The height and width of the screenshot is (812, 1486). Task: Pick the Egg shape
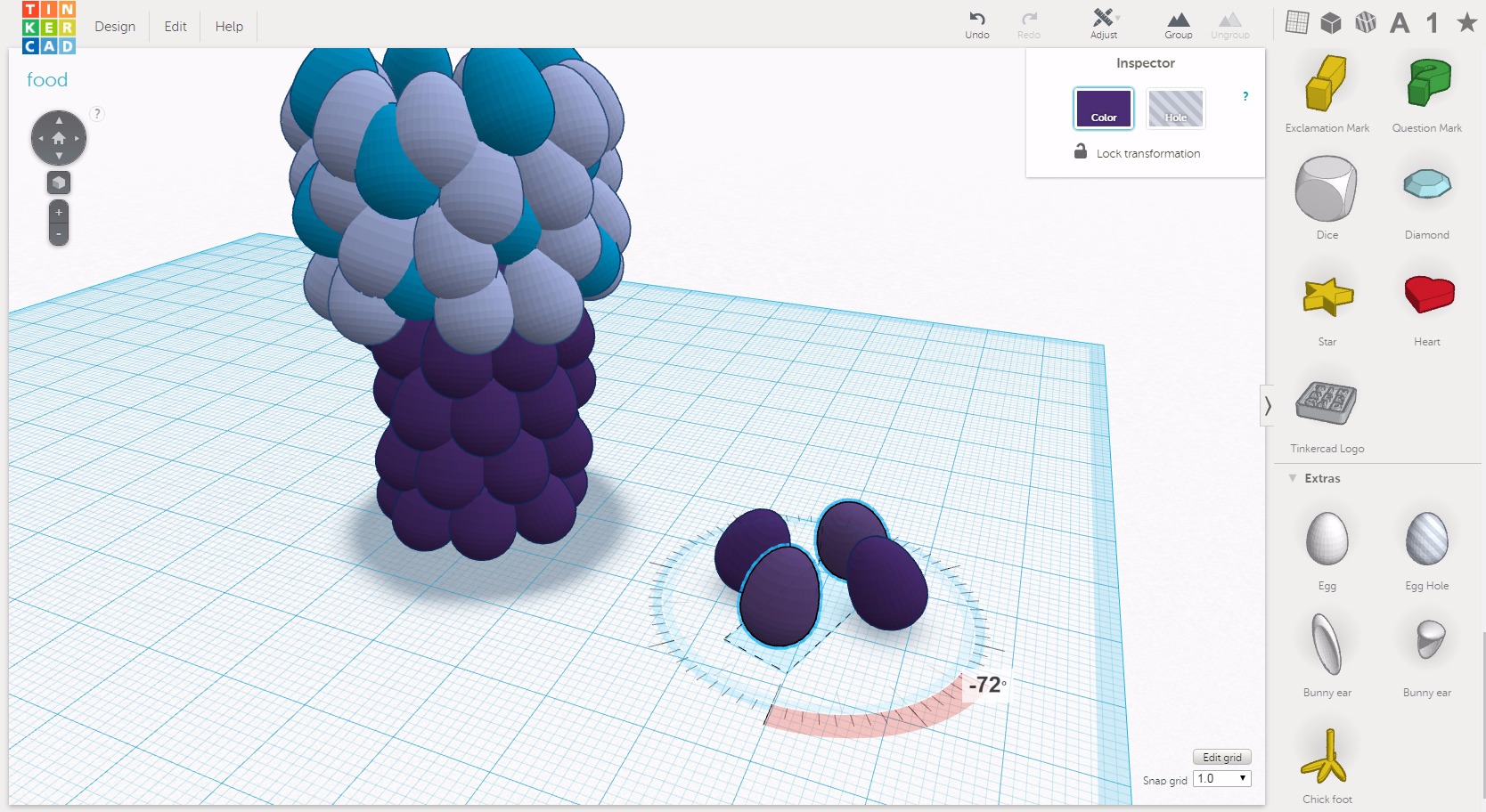pos(1327,539)
